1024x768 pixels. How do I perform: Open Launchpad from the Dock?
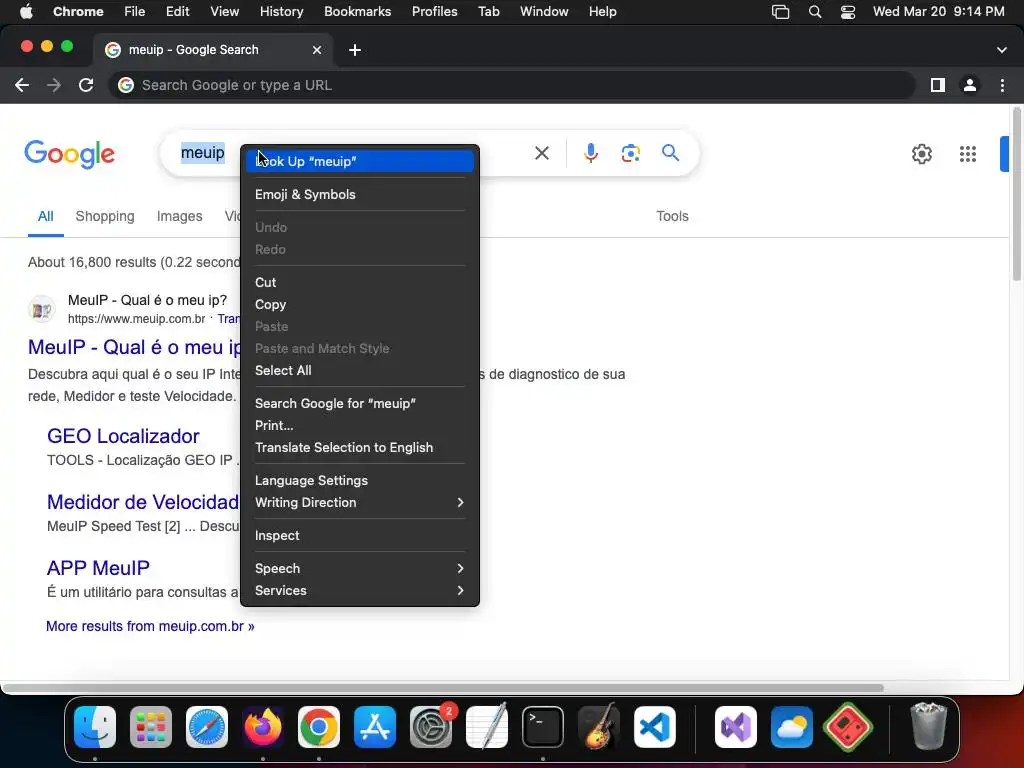pyautogui.click(x=151, y=727)
